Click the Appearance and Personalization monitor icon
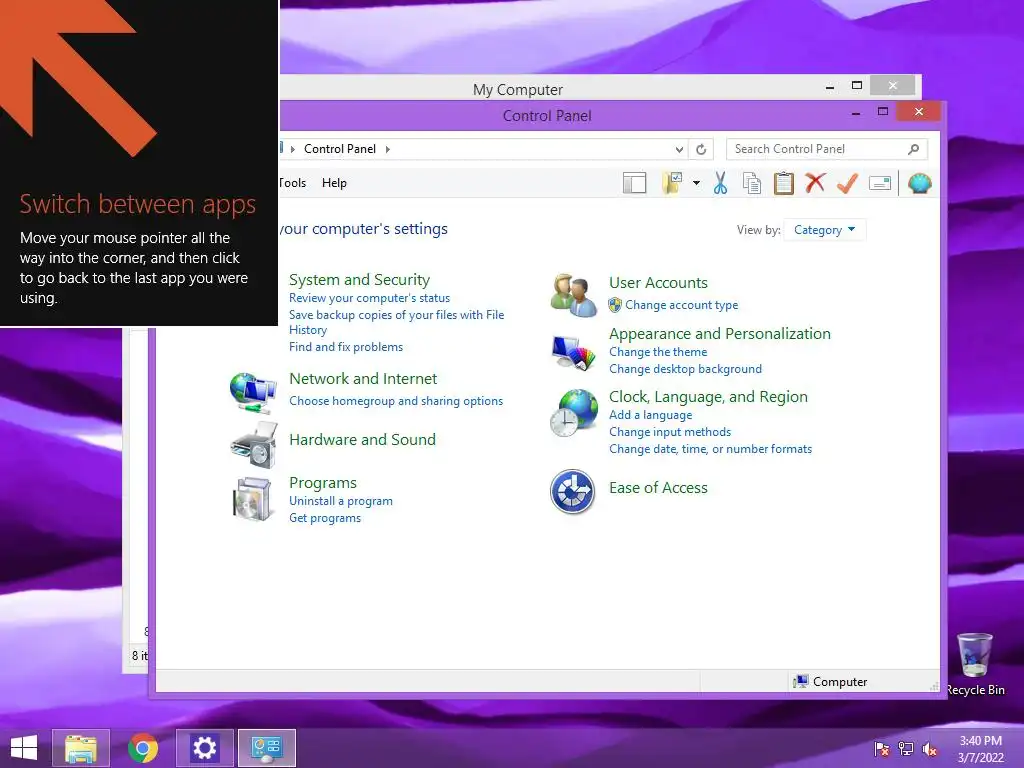Image resolution: width=1024 pixels, height=768 pixels. (x=573, y=353)
